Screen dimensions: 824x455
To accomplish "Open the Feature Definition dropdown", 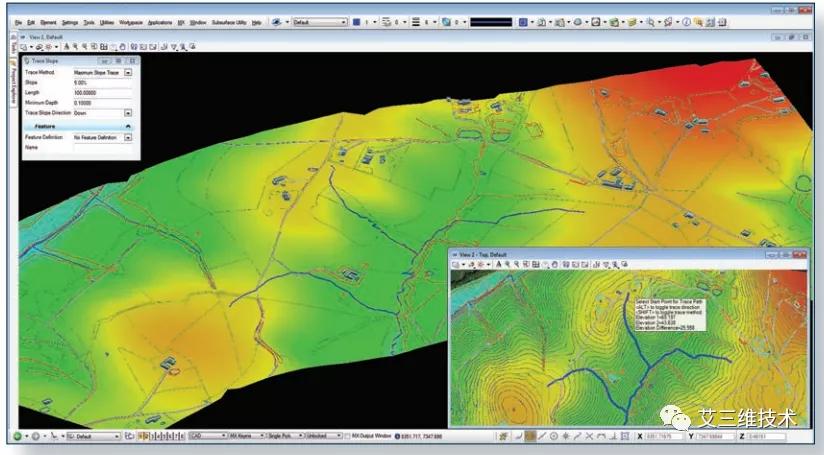I will 128,137.
